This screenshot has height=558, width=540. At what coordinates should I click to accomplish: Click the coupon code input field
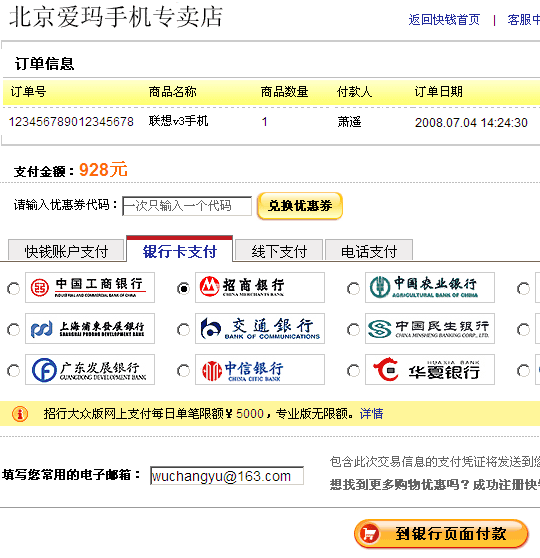click(x=187, y=206)
